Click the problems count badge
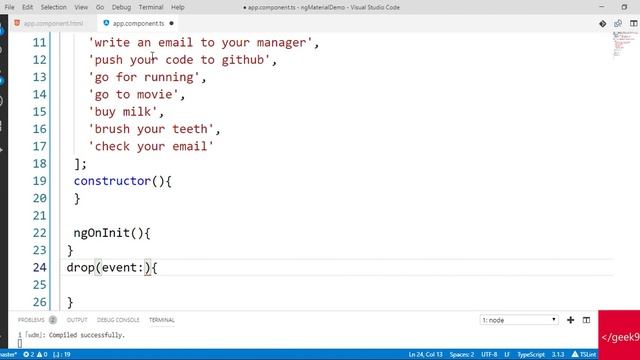The image size is (640, 360). 53,320
